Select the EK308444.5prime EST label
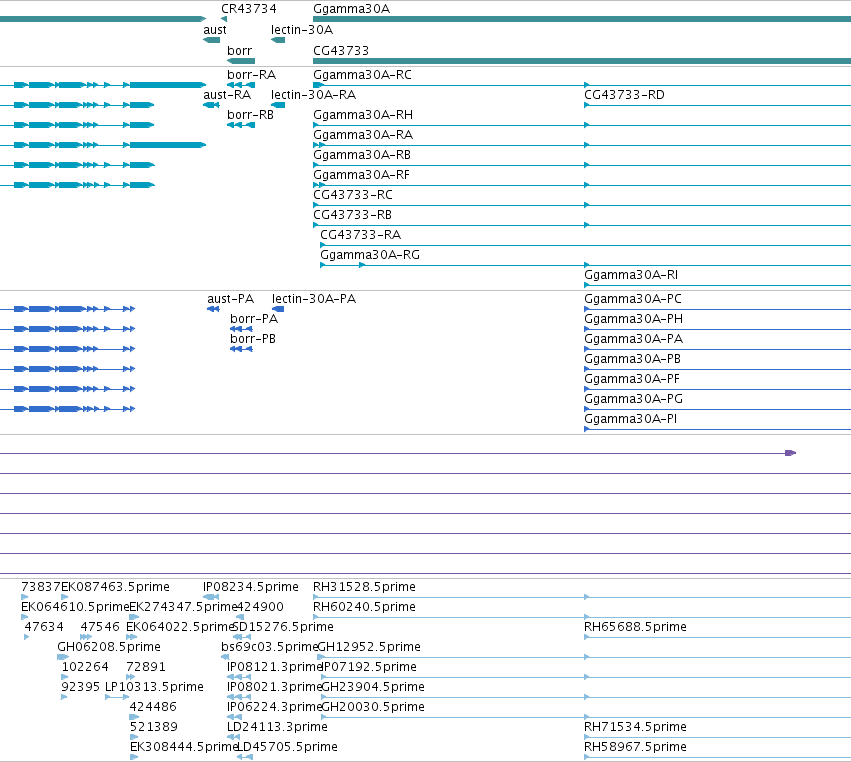 click(184, 747)
